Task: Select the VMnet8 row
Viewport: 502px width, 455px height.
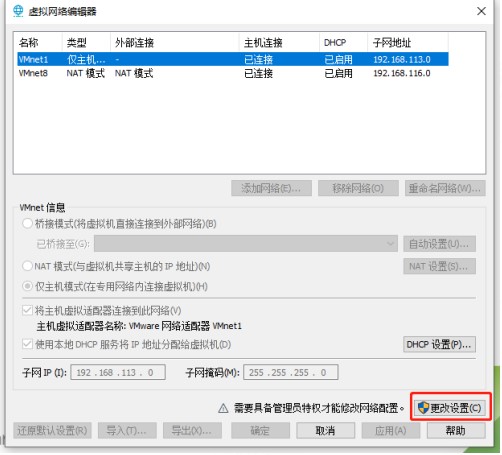Action: [x=233, y=73]
